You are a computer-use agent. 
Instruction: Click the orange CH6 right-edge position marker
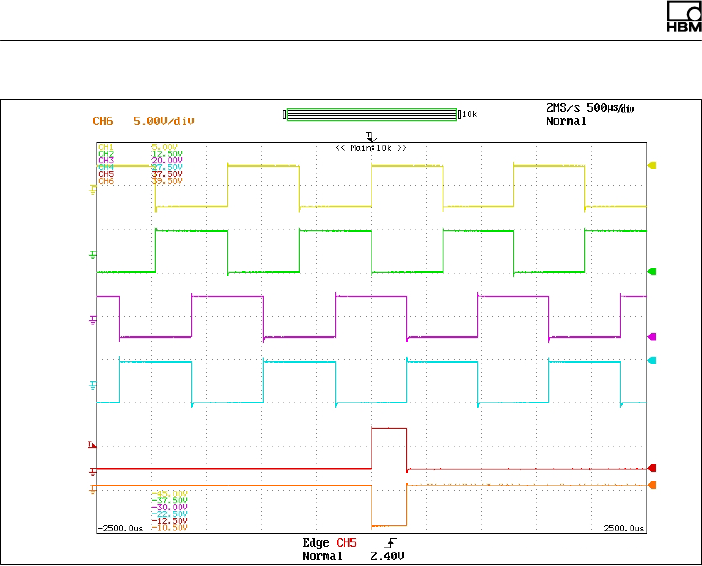(x=652, y=485)
